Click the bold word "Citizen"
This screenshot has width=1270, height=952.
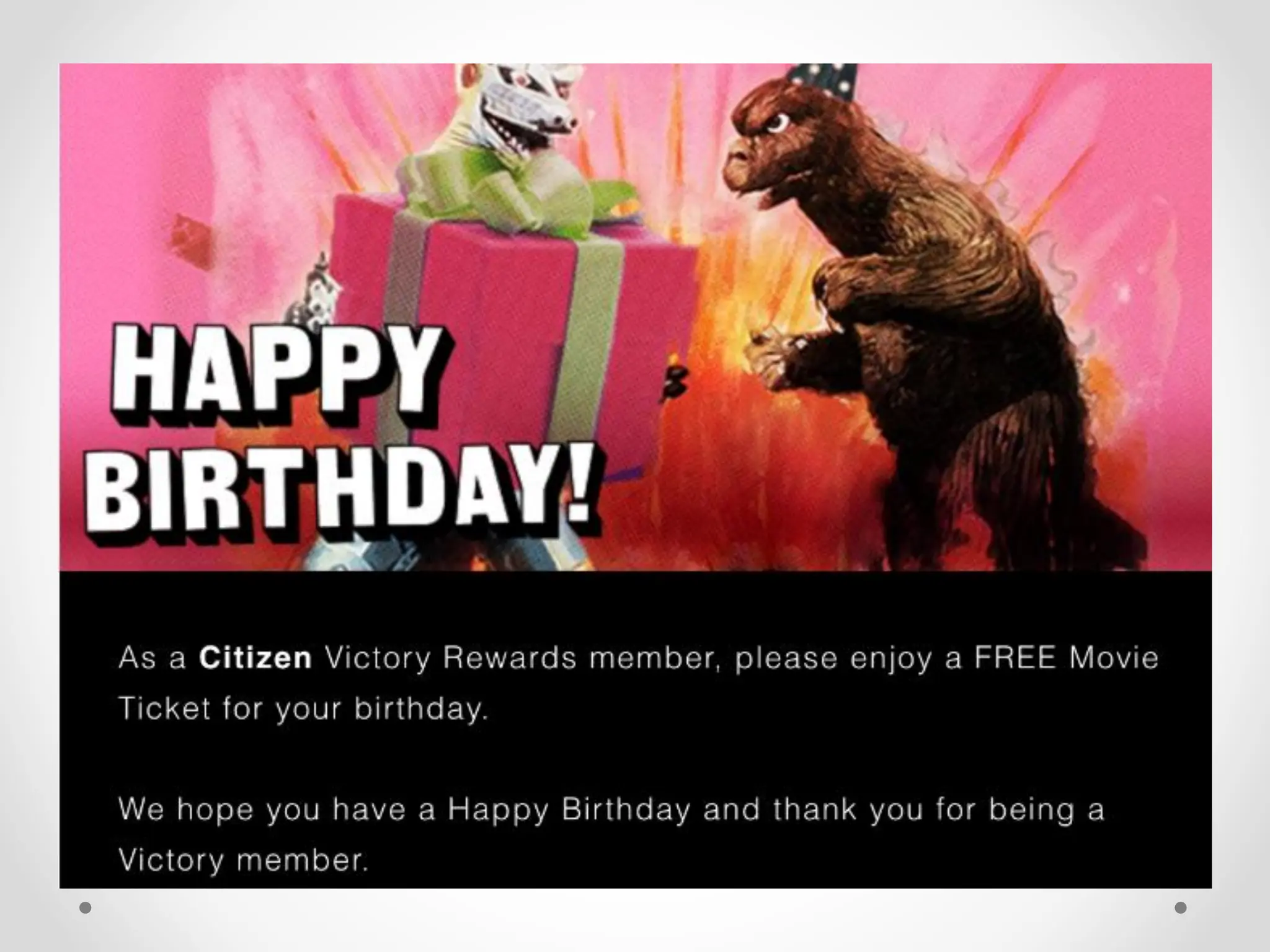(x=255, y=658)
